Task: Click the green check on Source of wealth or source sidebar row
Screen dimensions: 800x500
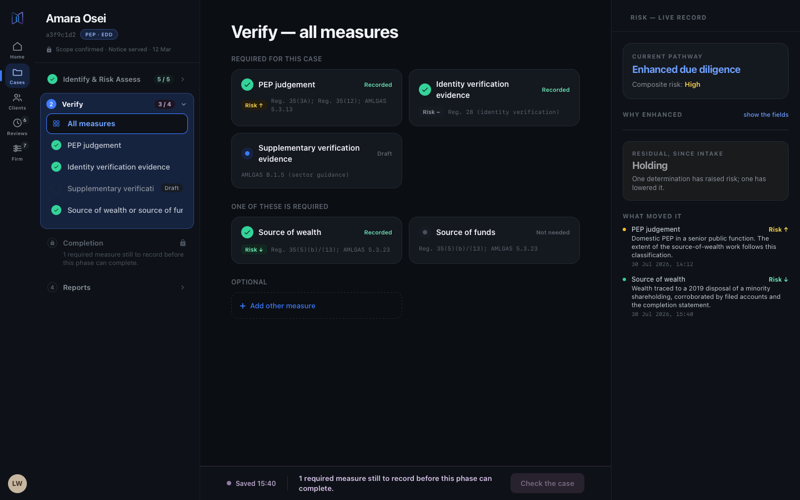Action: tap(56, 210)
